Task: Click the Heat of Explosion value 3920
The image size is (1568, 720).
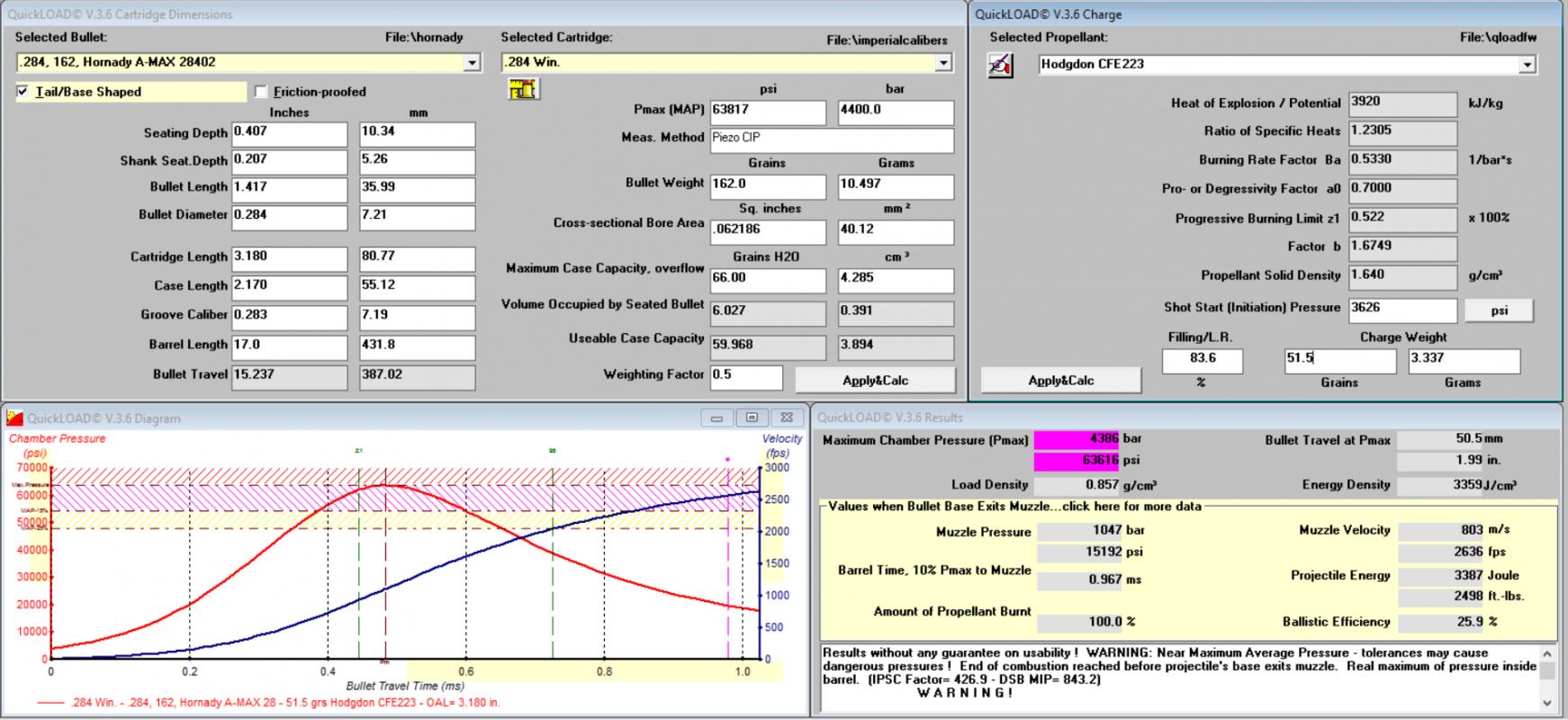Action: pos(1402,105)
